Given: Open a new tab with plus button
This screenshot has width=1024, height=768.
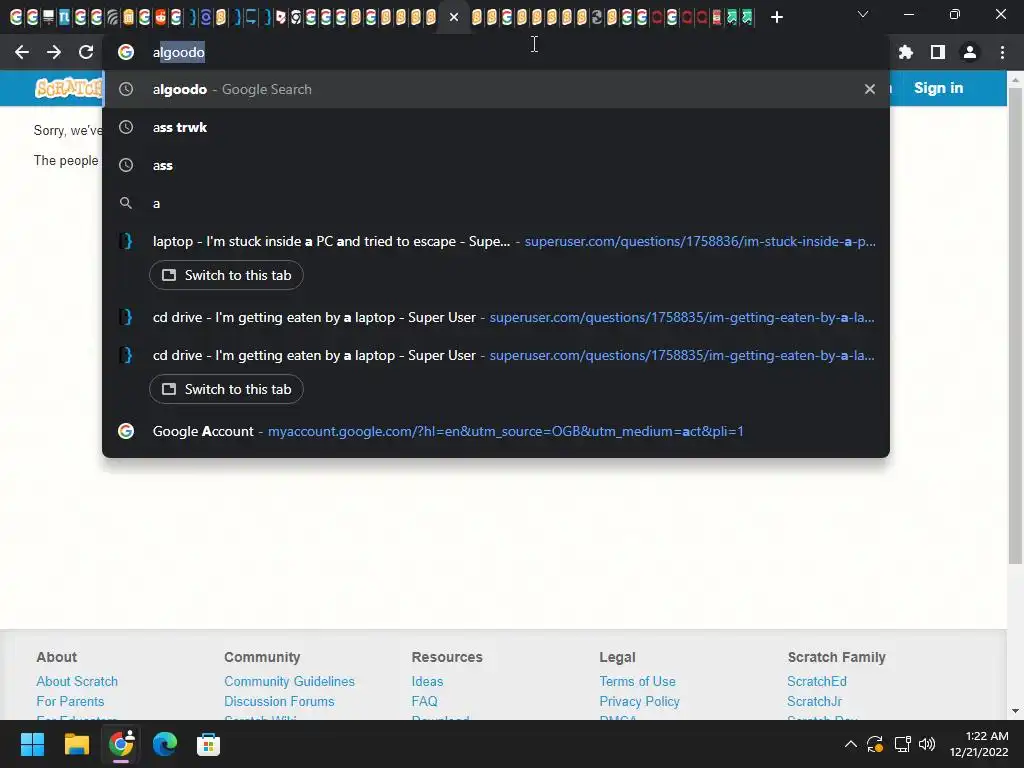Looking at the screenshot, I should [x=776, y=17].
